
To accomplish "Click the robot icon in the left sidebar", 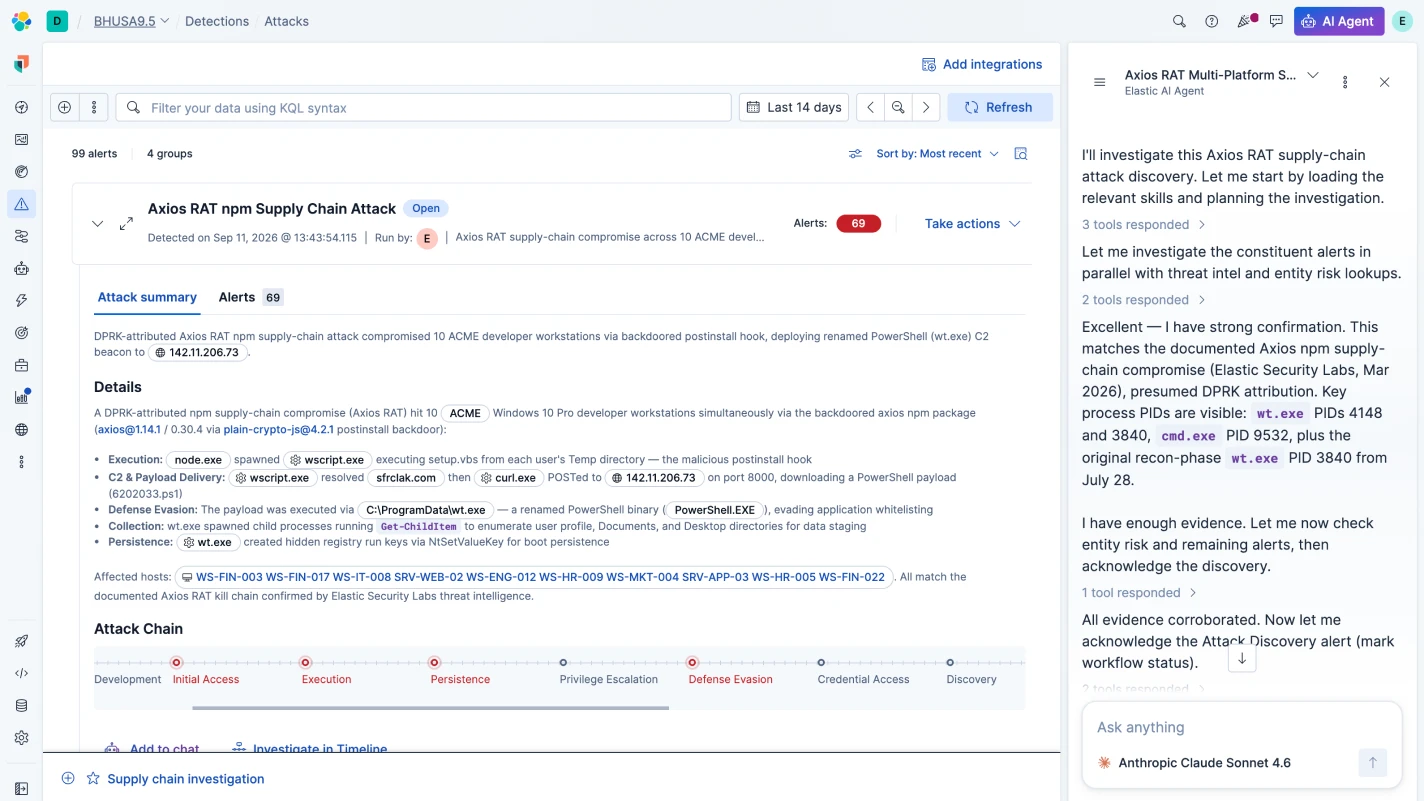I will (22, 269).
